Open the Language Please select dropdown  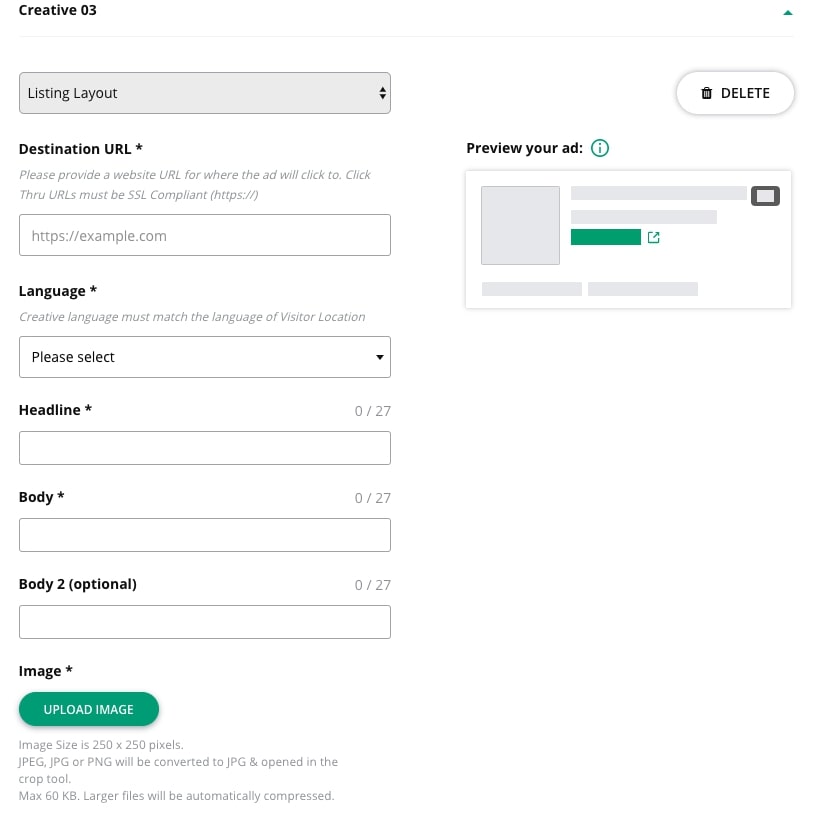point(205,357)
